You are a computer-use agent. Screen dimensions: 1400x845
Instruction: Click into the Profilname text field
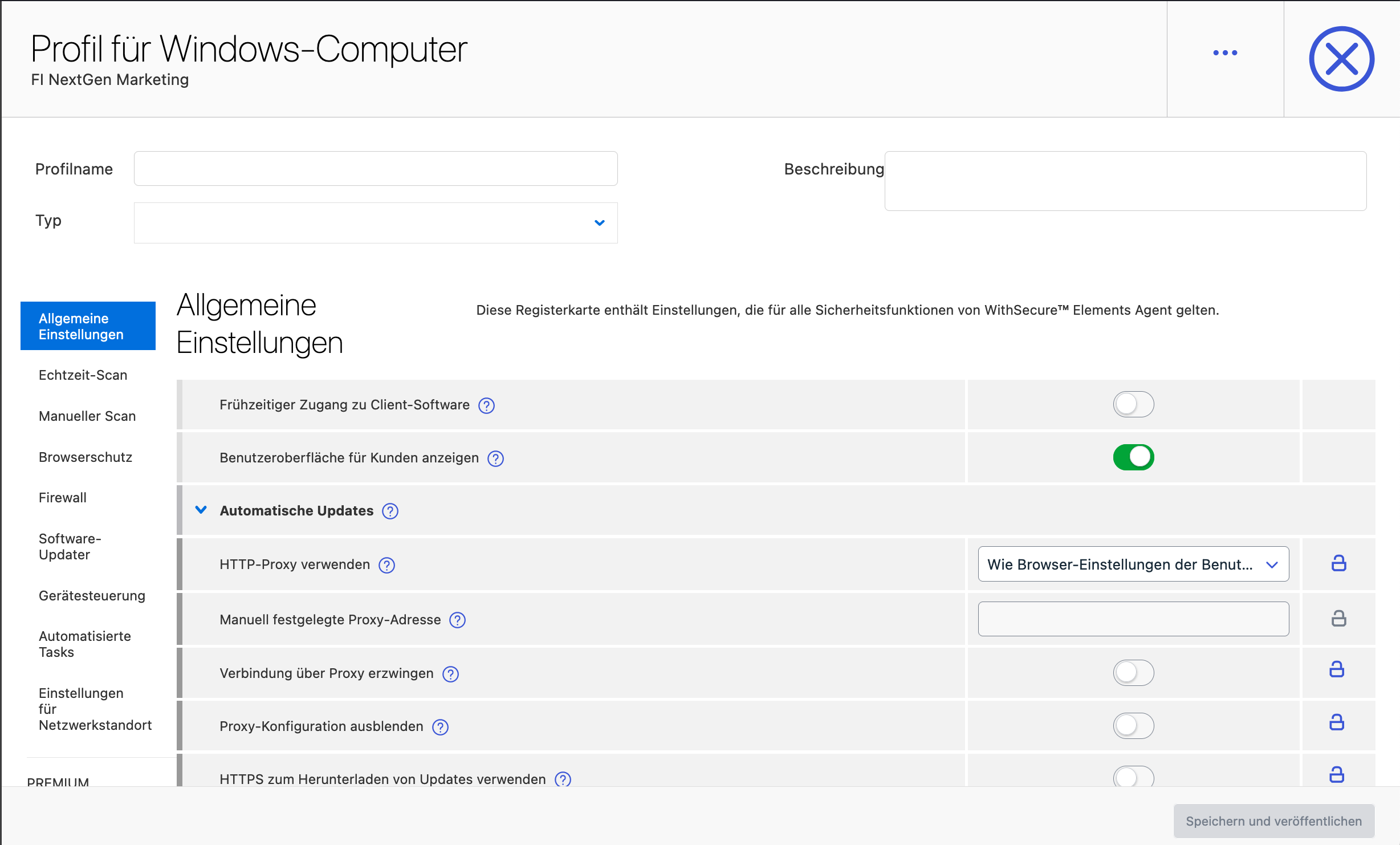[x=376, y=169]
